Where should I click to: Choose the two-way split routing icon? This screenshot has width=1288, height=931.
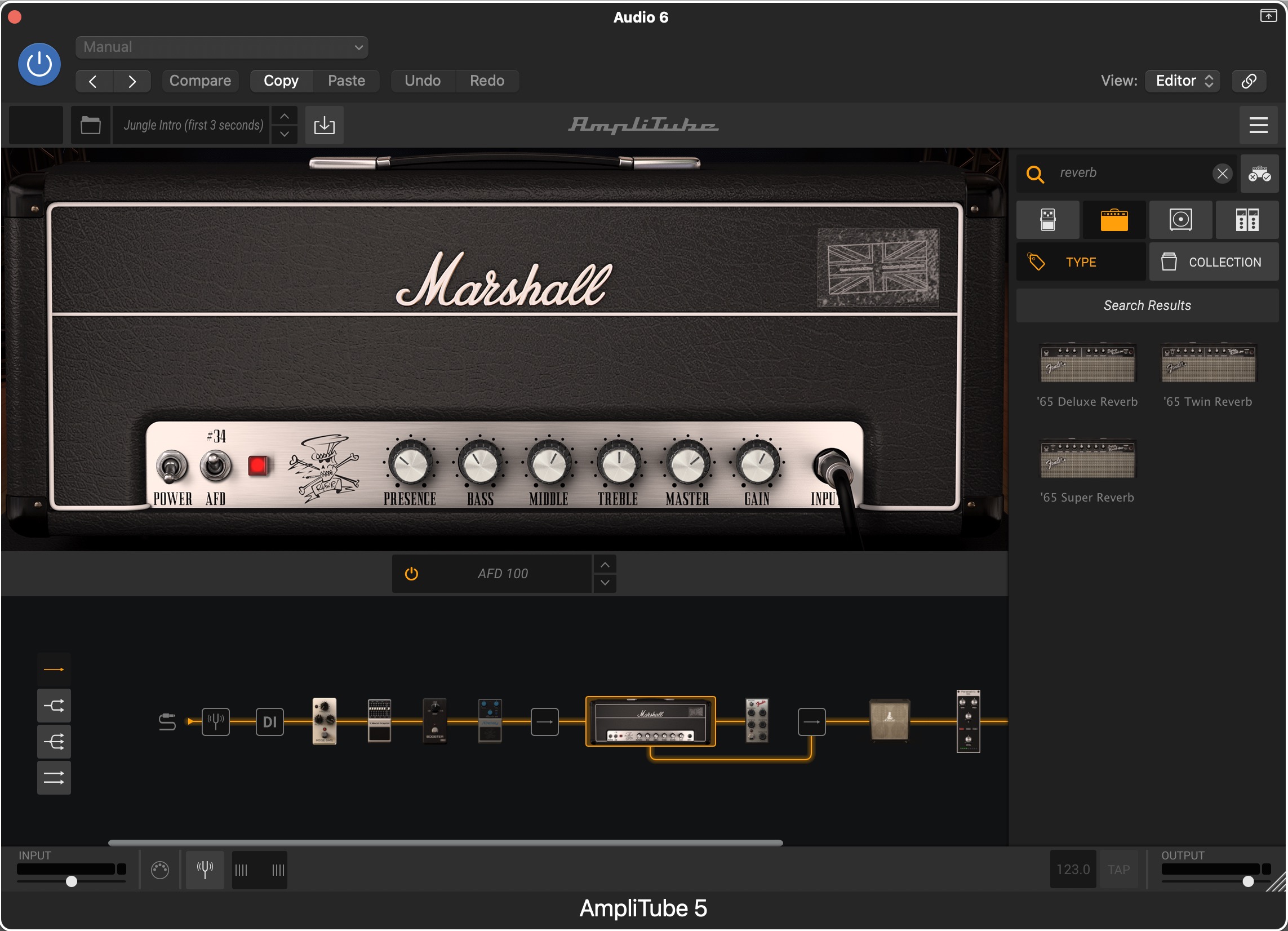point(54,706)
